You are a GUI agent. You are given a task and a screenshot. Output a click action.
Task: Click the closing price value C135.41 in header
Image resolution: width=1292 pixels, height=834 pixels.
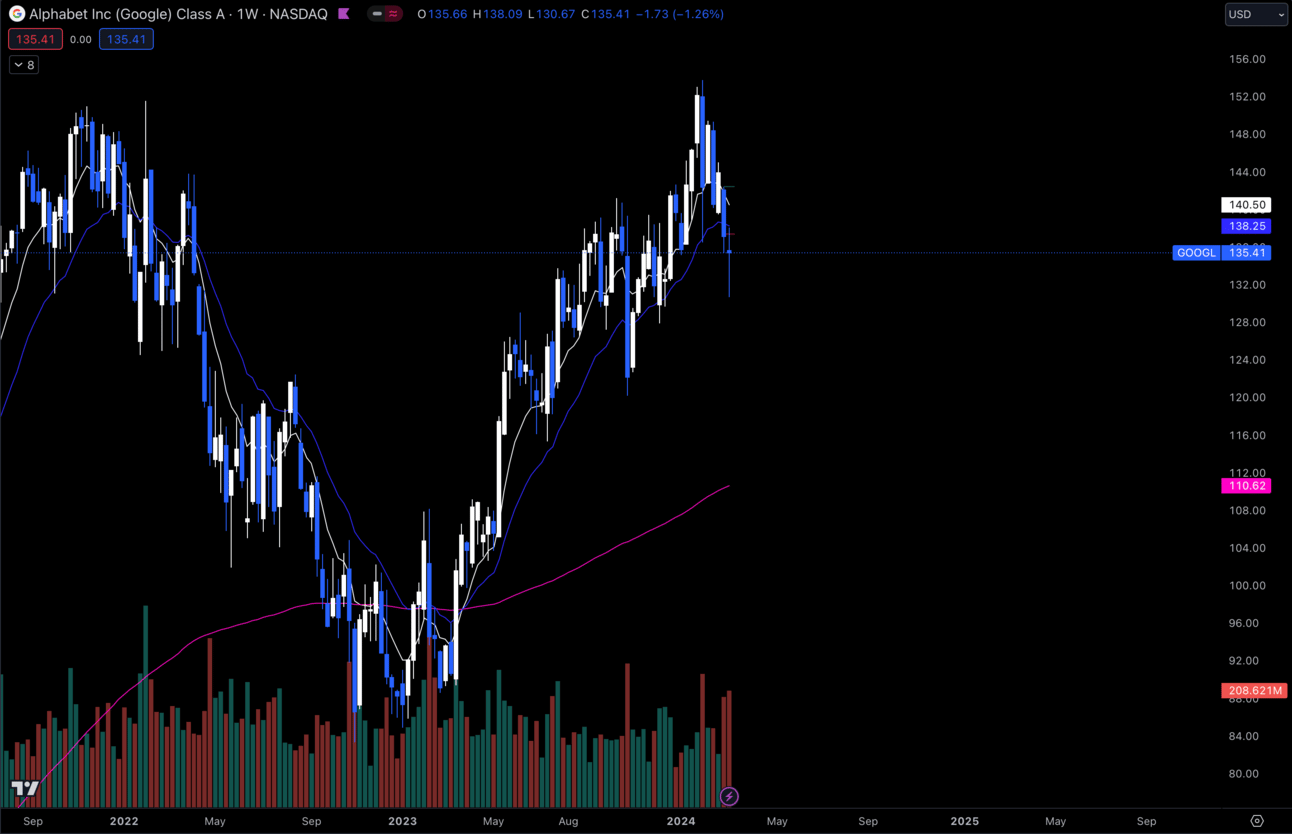pos(607,14)
